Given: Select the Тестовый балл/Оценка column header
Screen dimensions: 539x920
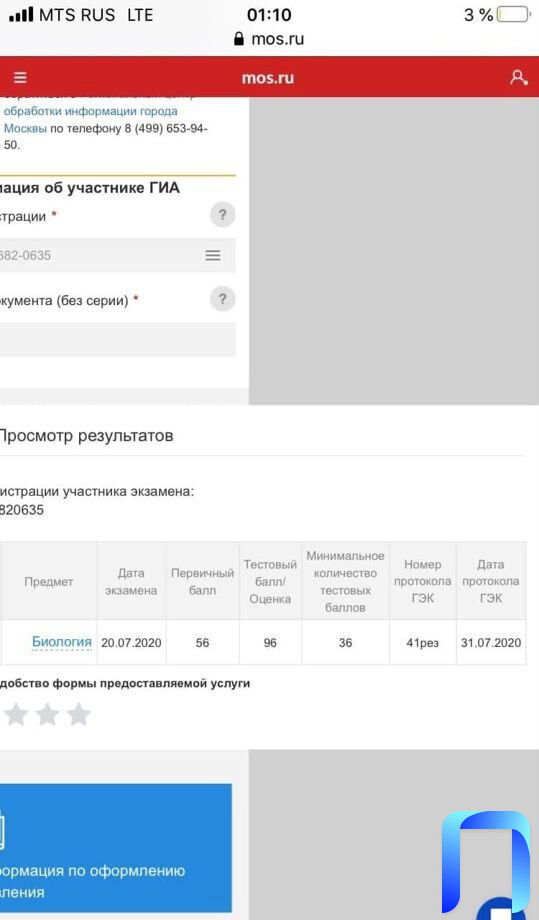Looking at the screenshot, I should point(270,581).
